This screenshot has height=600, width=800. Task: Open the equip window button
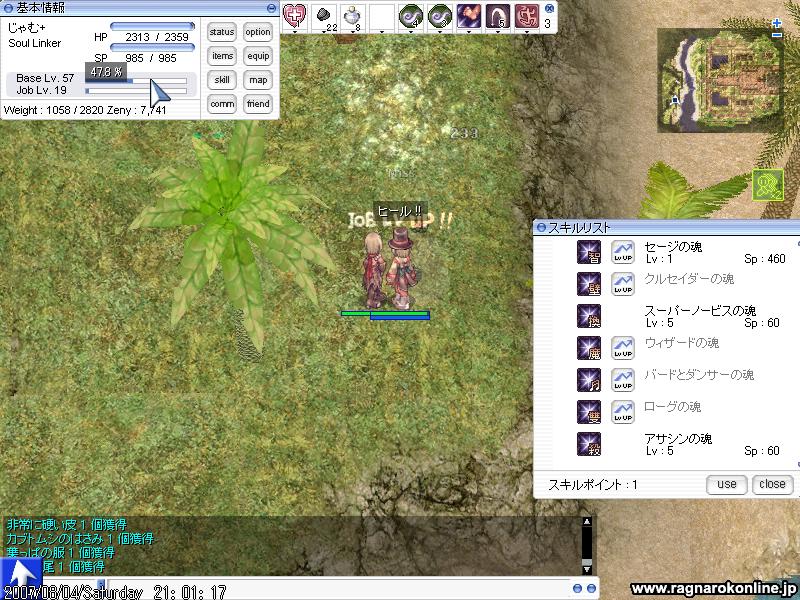click(258, 56)
